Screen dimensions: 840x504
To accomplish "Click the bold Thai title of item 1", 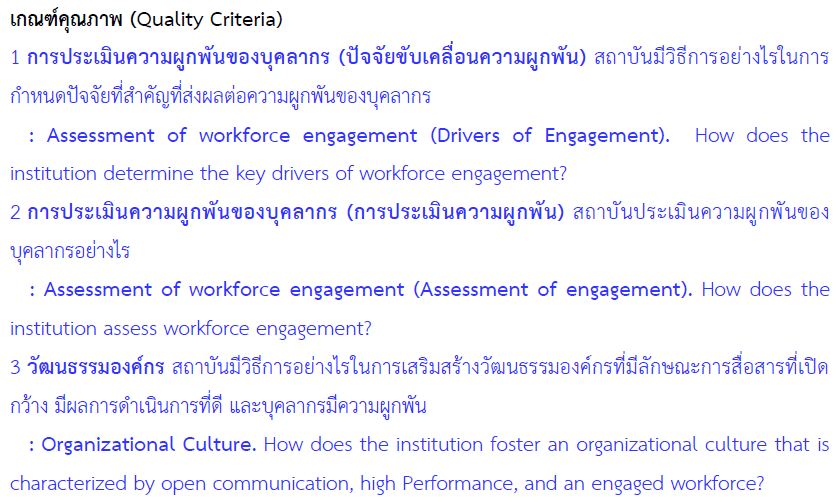I will tap(306, 57).
